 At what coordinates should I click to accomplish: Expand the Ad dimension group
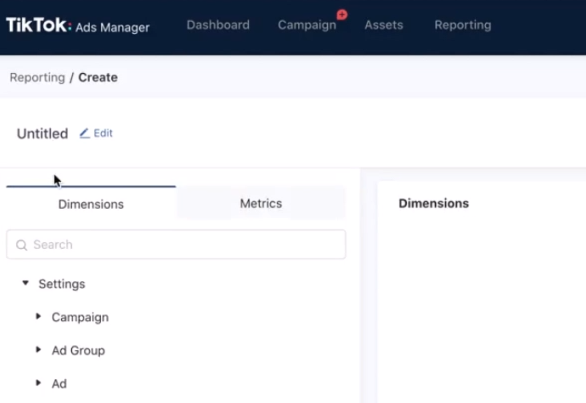tap(38, 383)
